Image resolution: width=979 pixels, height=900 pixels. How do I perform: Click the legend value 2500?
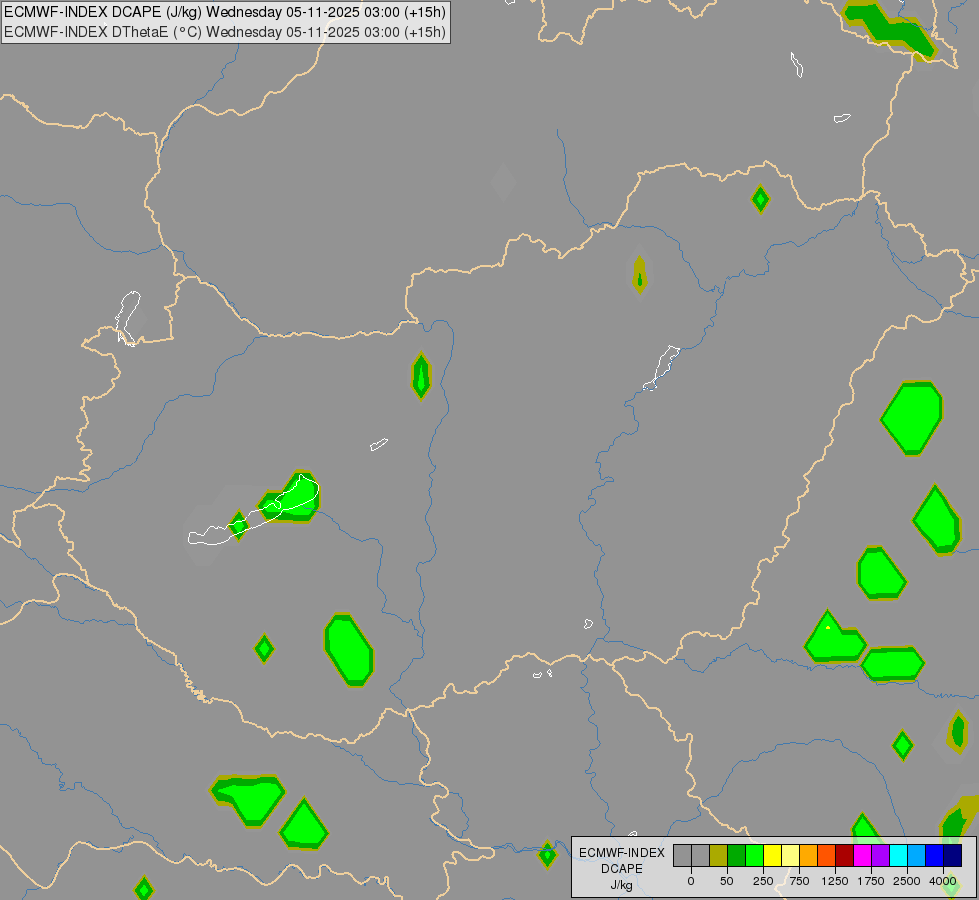(907, 881)
